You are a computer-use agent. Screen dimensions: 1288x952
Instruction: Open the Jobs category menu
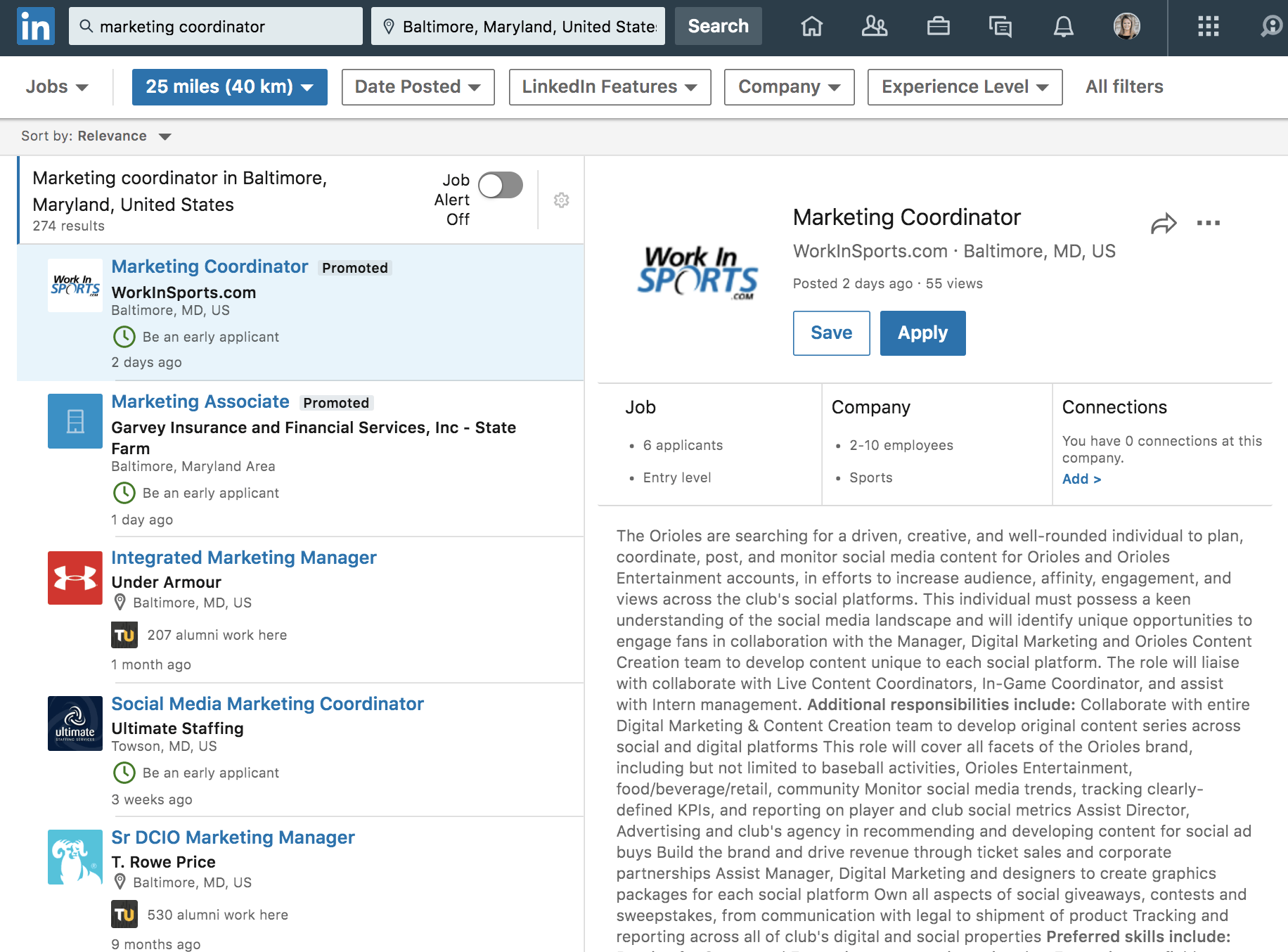[x=57, y=87]
